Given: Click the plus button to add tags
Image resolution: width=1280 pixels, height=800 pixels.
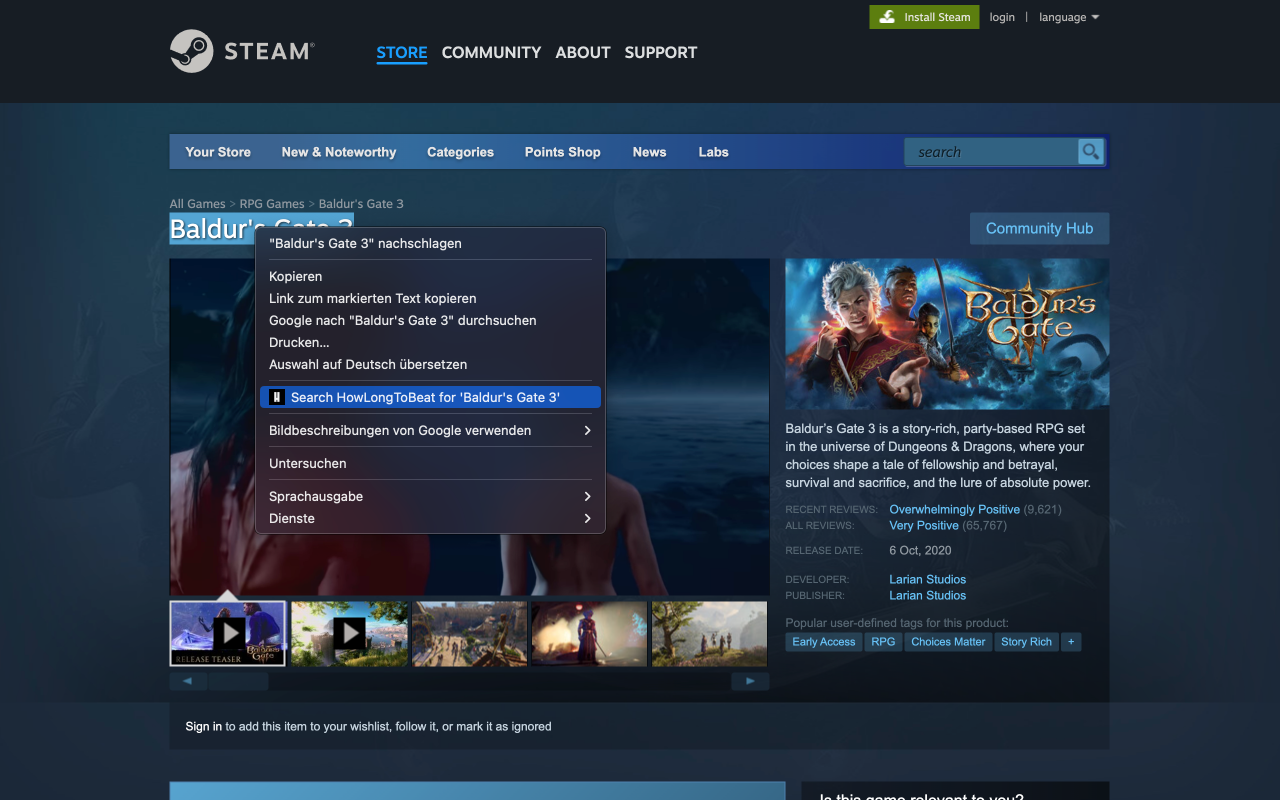Looking at the screenshot, I should coord(1071,642).
